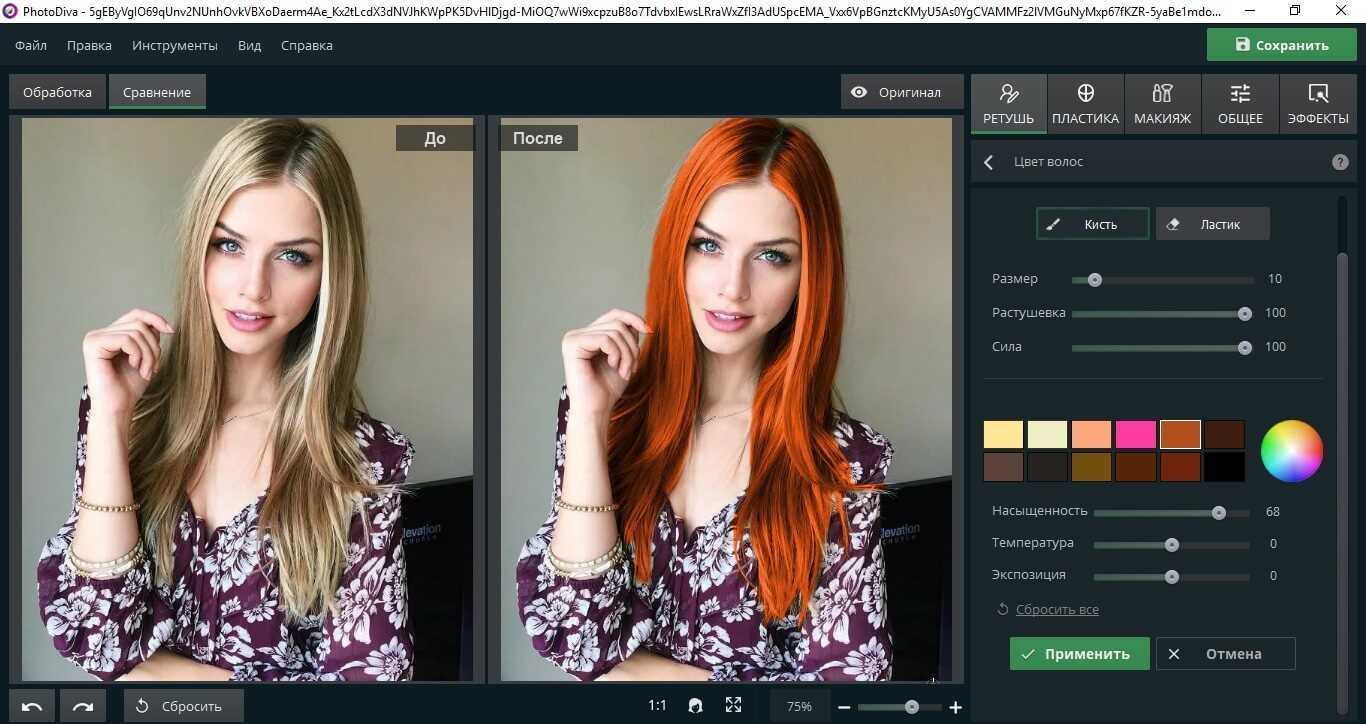Open the Пластика sculpt panel

pos(1085,104)
